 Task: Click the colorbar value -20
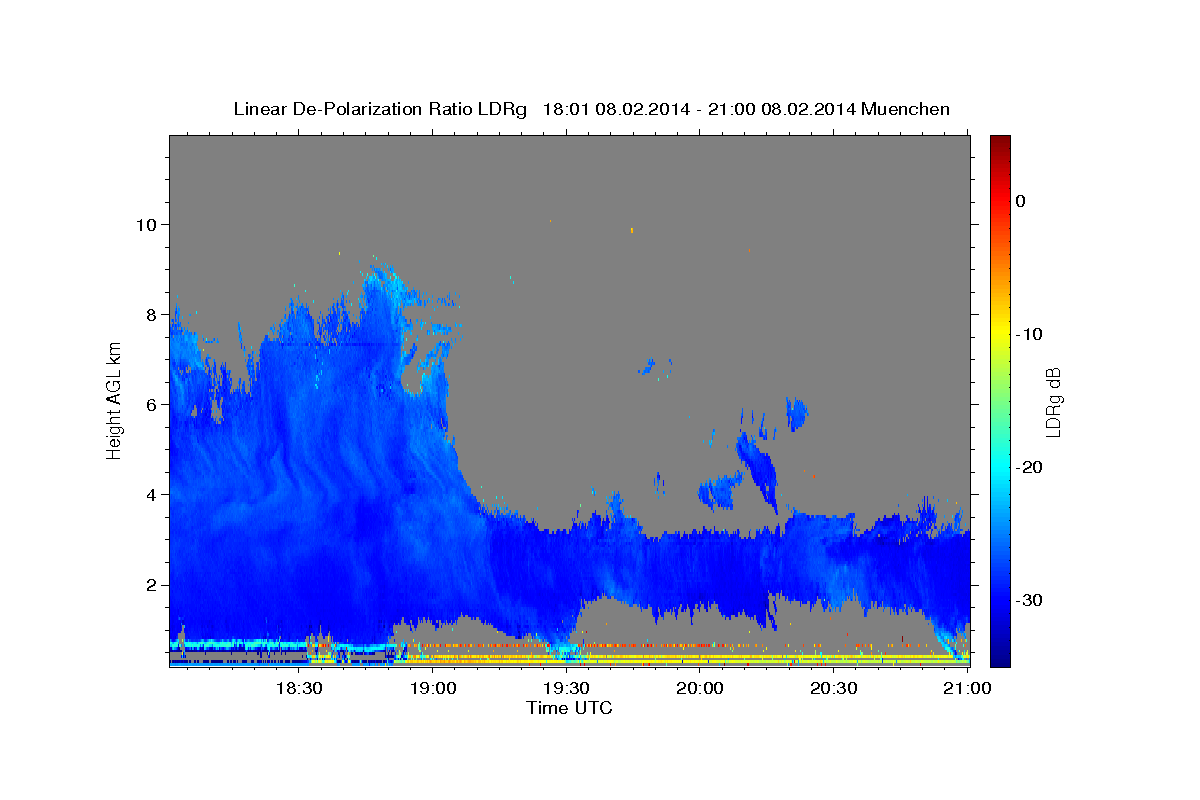1029,467
